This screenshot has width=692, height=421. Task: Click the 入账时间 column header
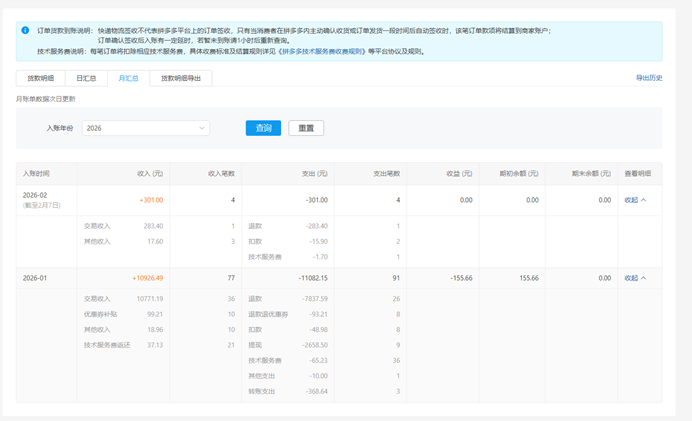(x=36, y=174)
